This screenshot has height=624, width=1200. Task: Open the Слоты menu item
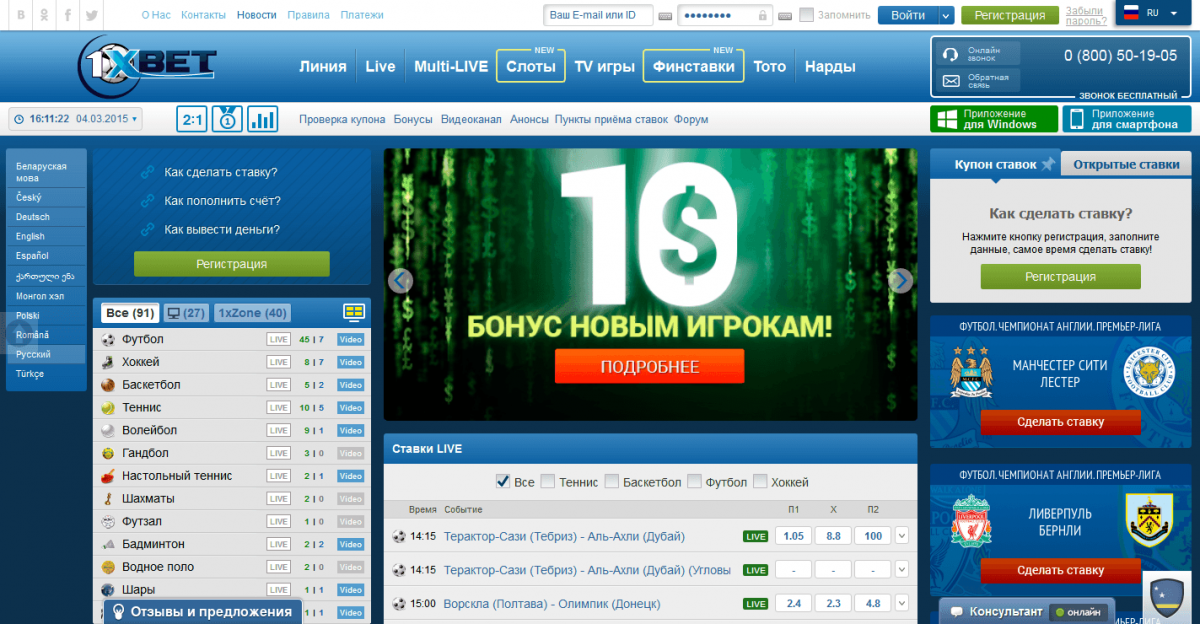pos(531,67)
